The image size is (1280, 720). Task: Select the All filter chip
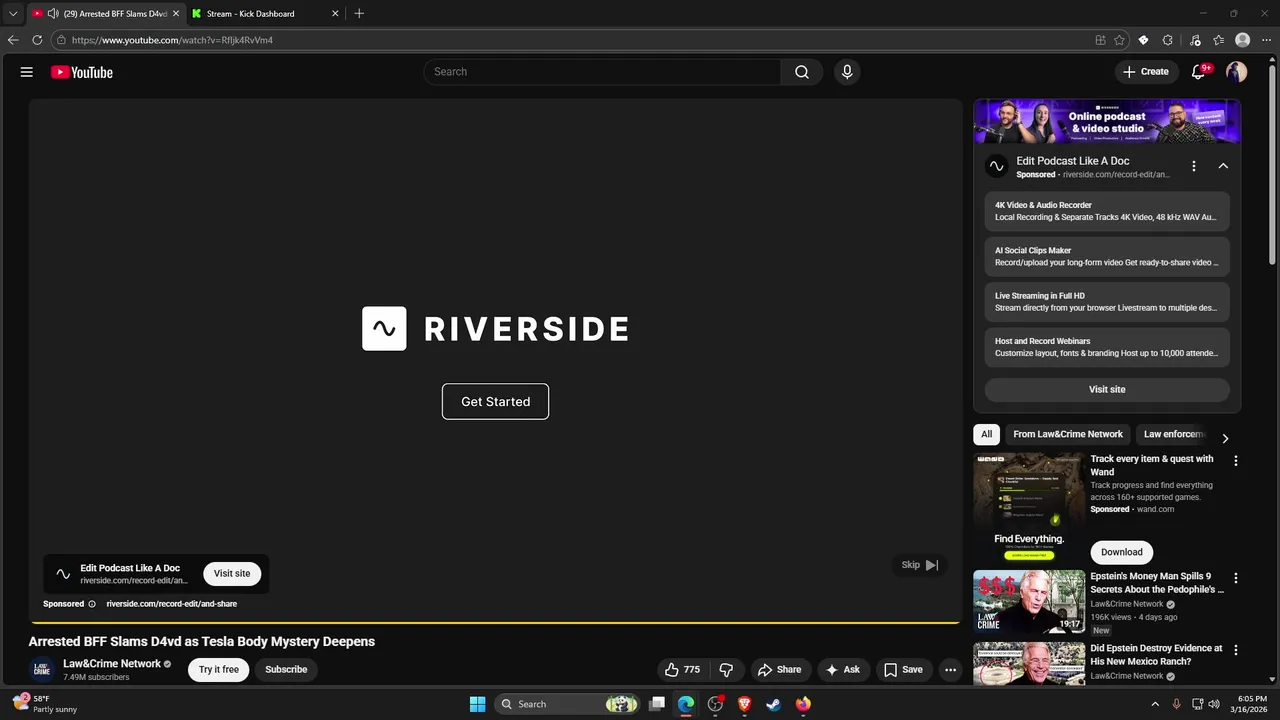[x=986, y=434]
